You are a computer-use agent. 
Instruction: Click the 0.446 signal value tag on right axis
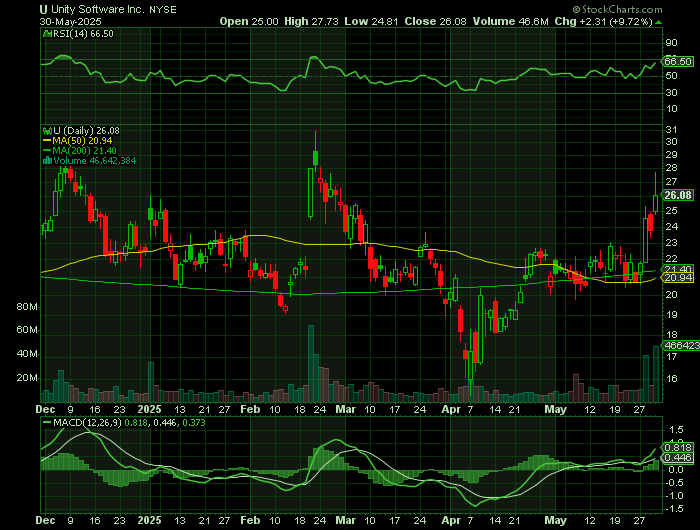(678, 458)
